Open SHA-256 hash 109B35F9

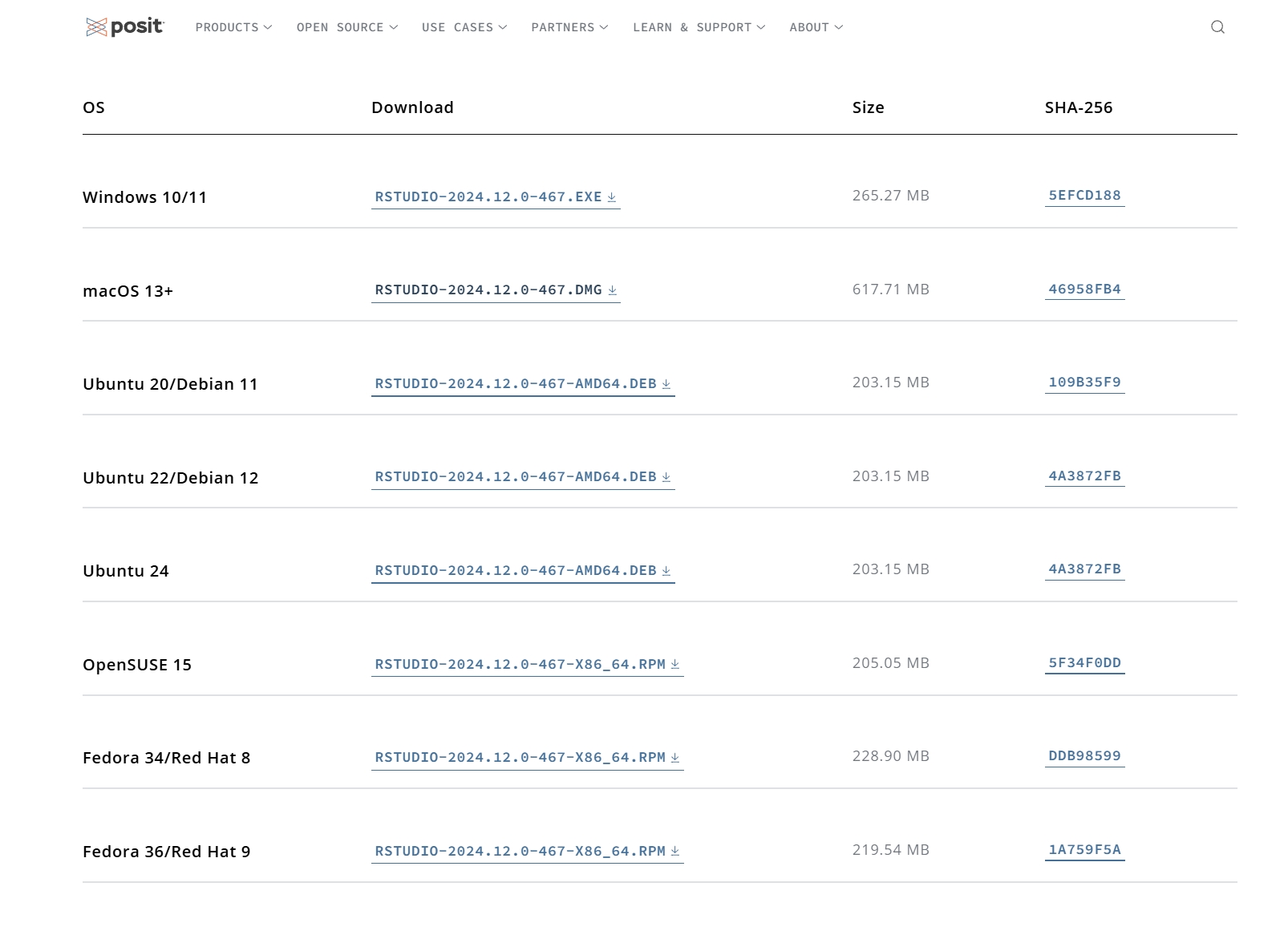coord(1084,383)
